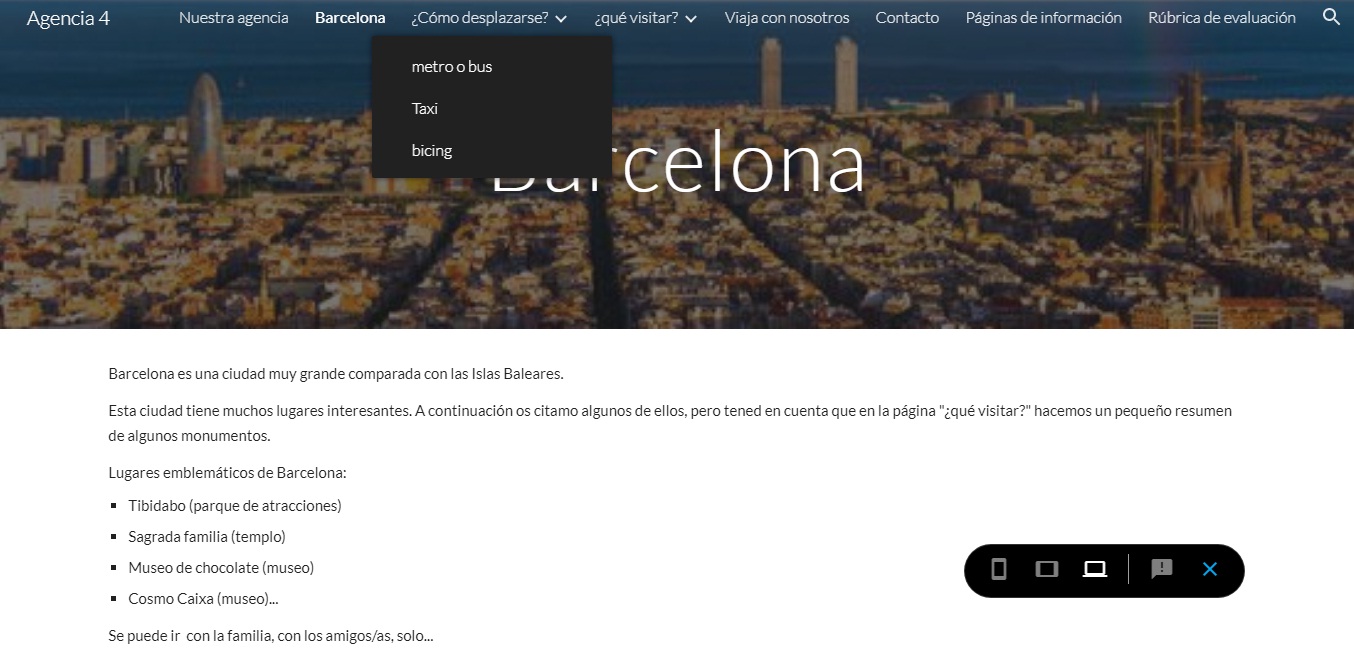Image resolution: width=1354 pixels, height=648 pixels.
Task: Click the feedback exclamation icon
Action: pyautogui.click(x=1161, y=569)
